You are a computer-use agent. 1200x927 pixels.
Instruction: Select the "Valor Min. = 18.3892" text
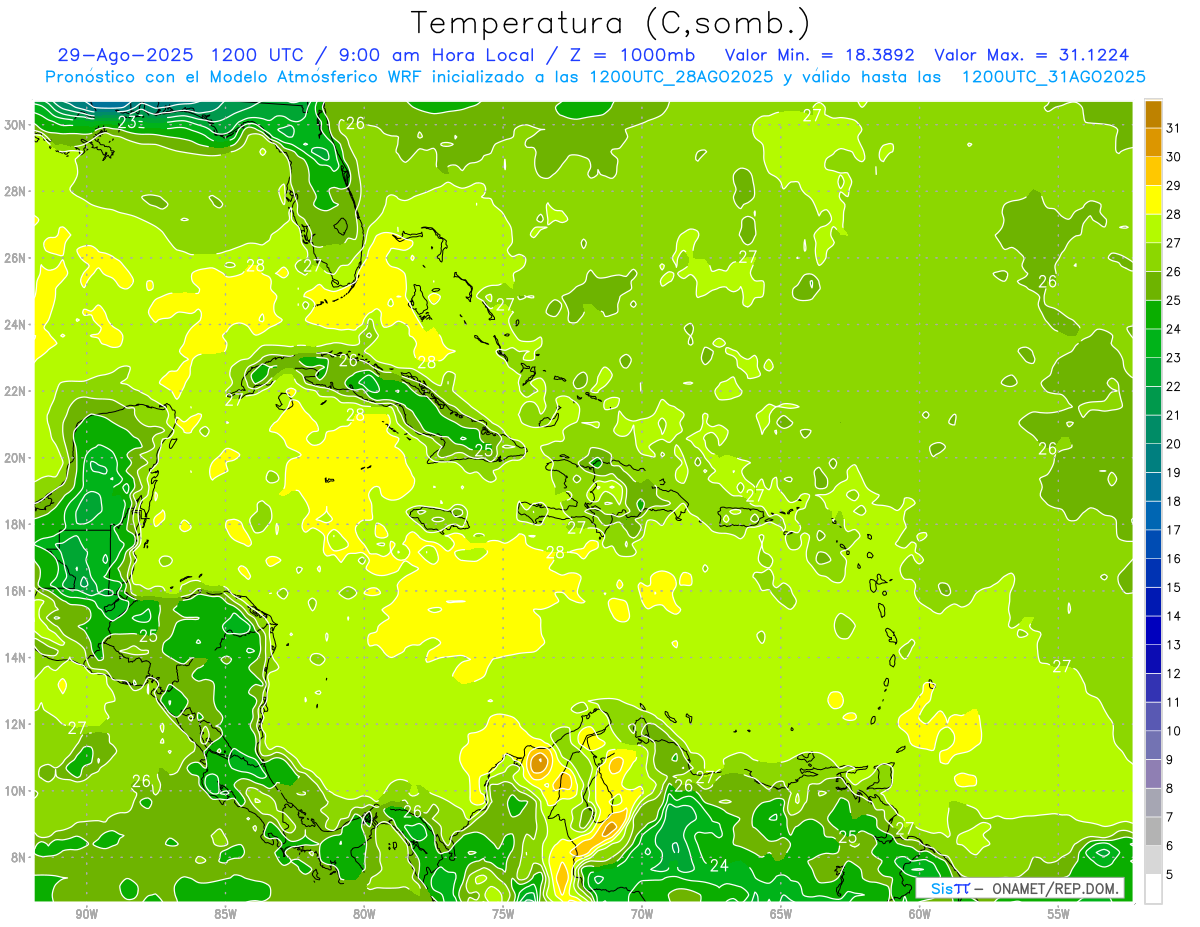[822, 55]
